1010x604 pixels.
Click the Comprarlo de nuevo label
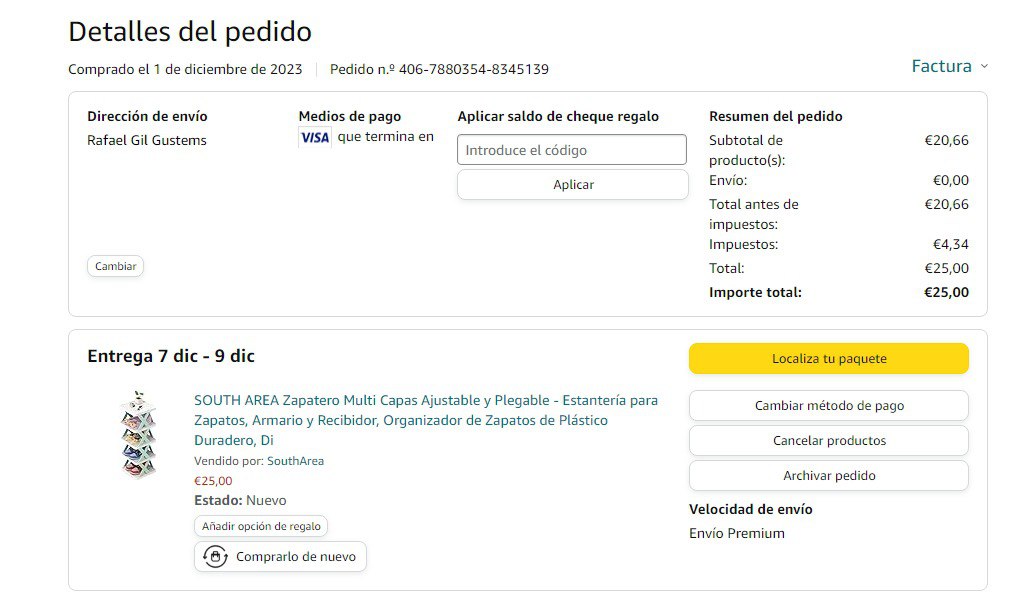coord(296,557)
